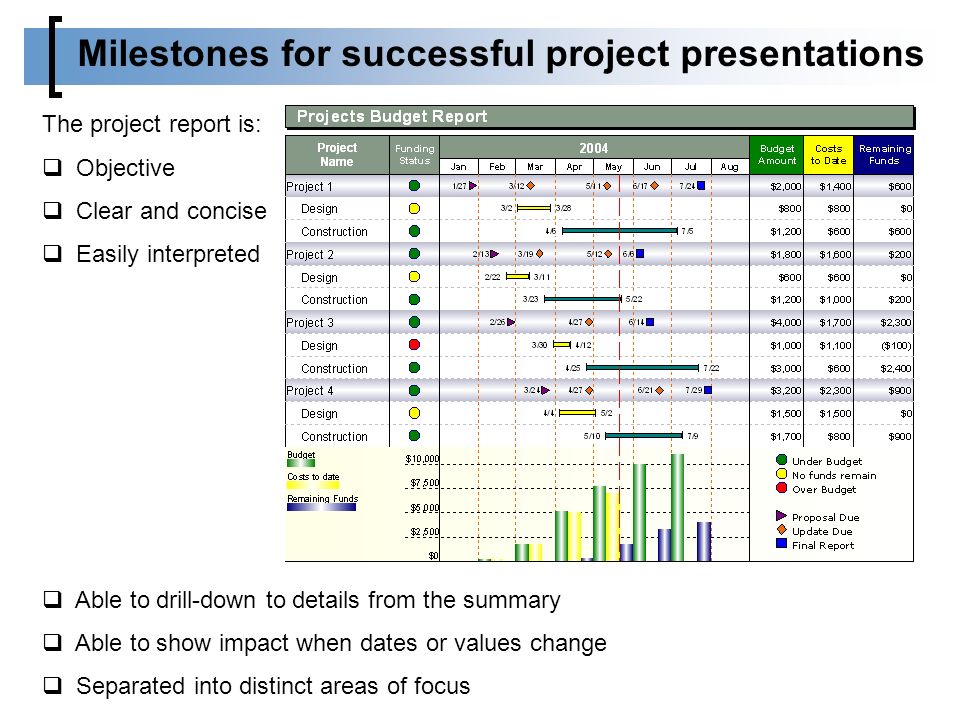This screenshot has width=960, height=720.
Task: Check the Easily interpreted box
Action: coord(53,253)
